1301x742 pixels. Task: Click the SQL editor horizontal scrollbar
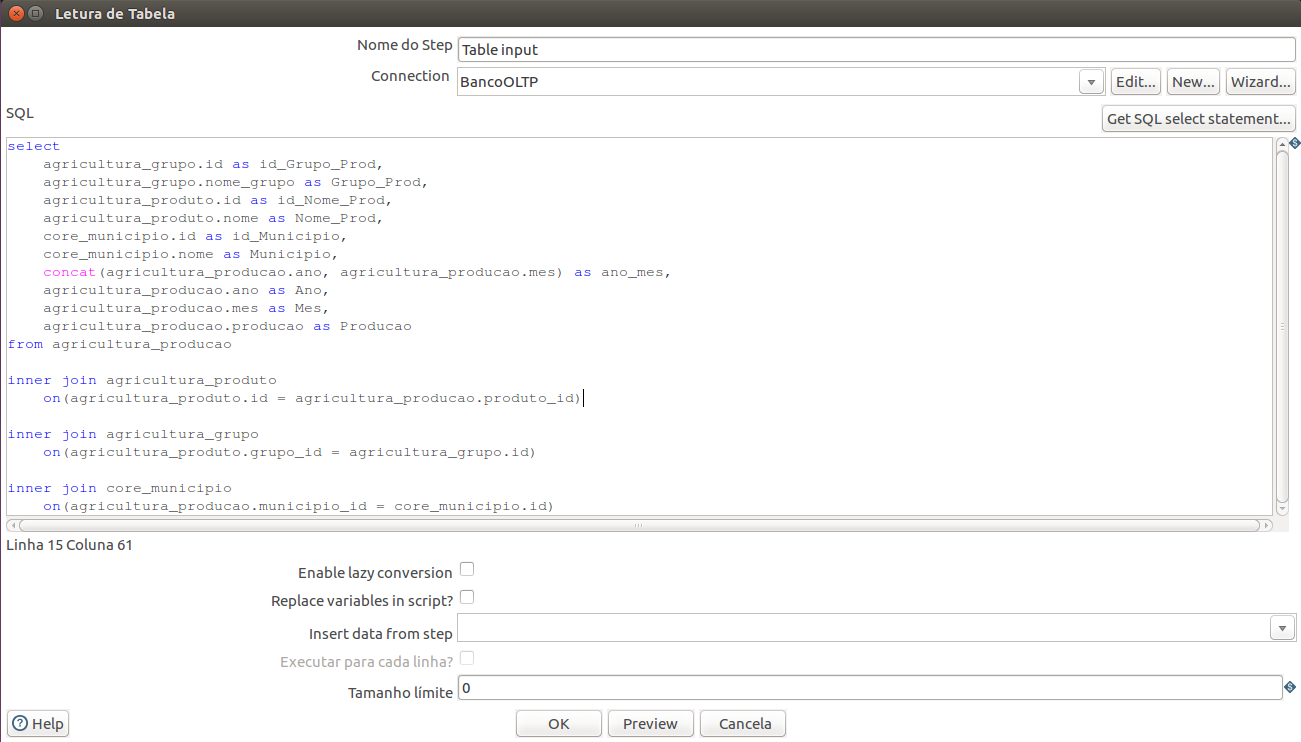639,524
